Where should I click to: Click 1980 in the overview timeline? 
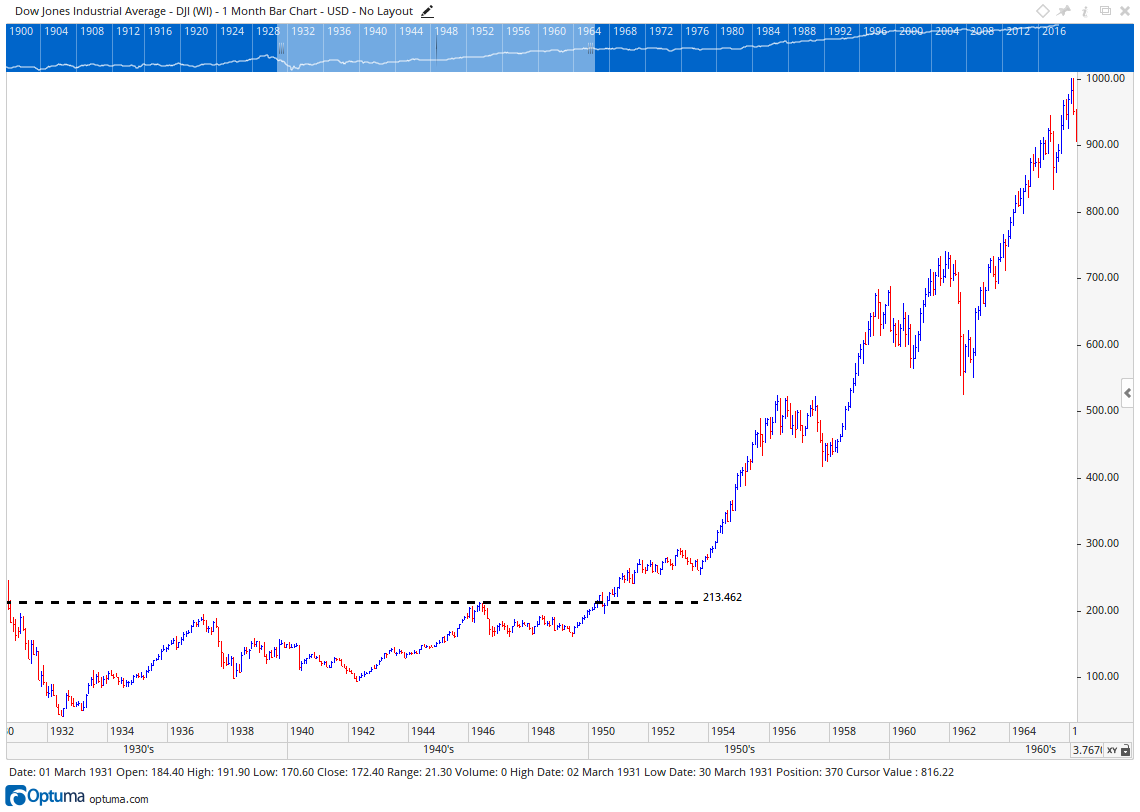click(x=733, y=31)
